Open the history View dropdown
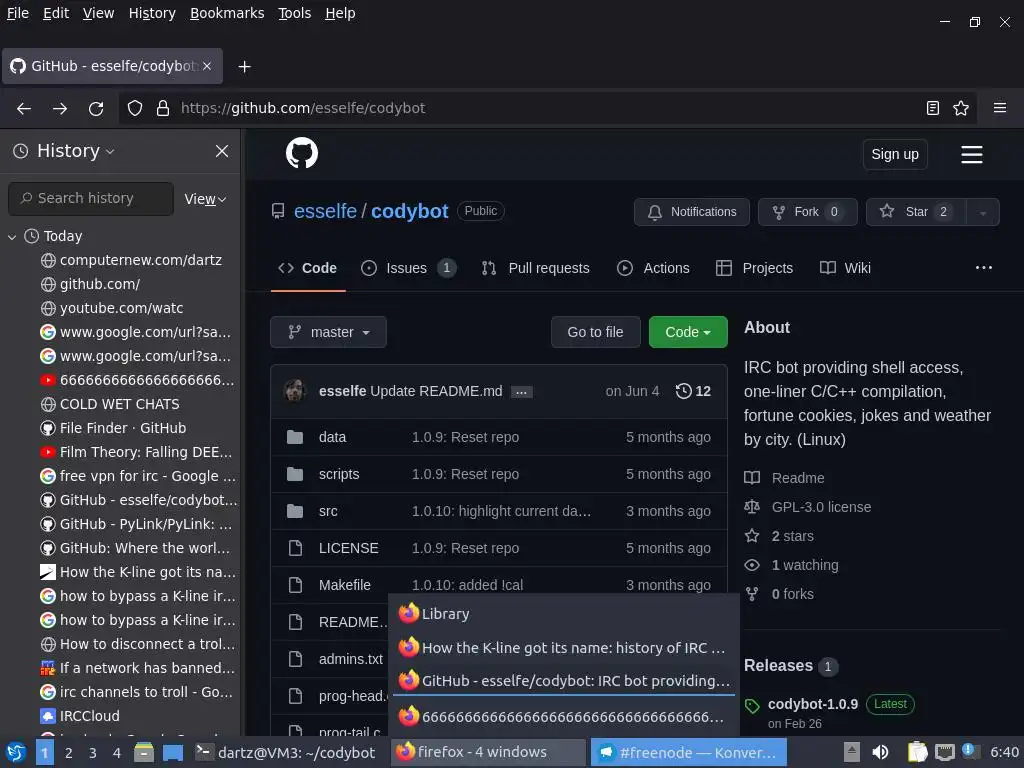This screenshot has height=768, width=1024. pos(205,199)
